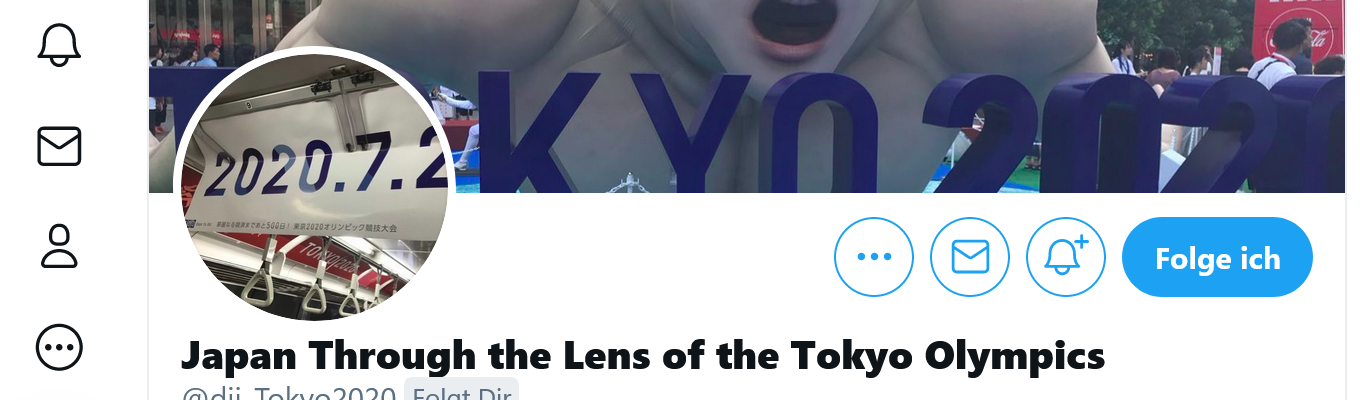
Task: Enable tweet notifications with bell-plus button
Action: tap(1066, 257)
